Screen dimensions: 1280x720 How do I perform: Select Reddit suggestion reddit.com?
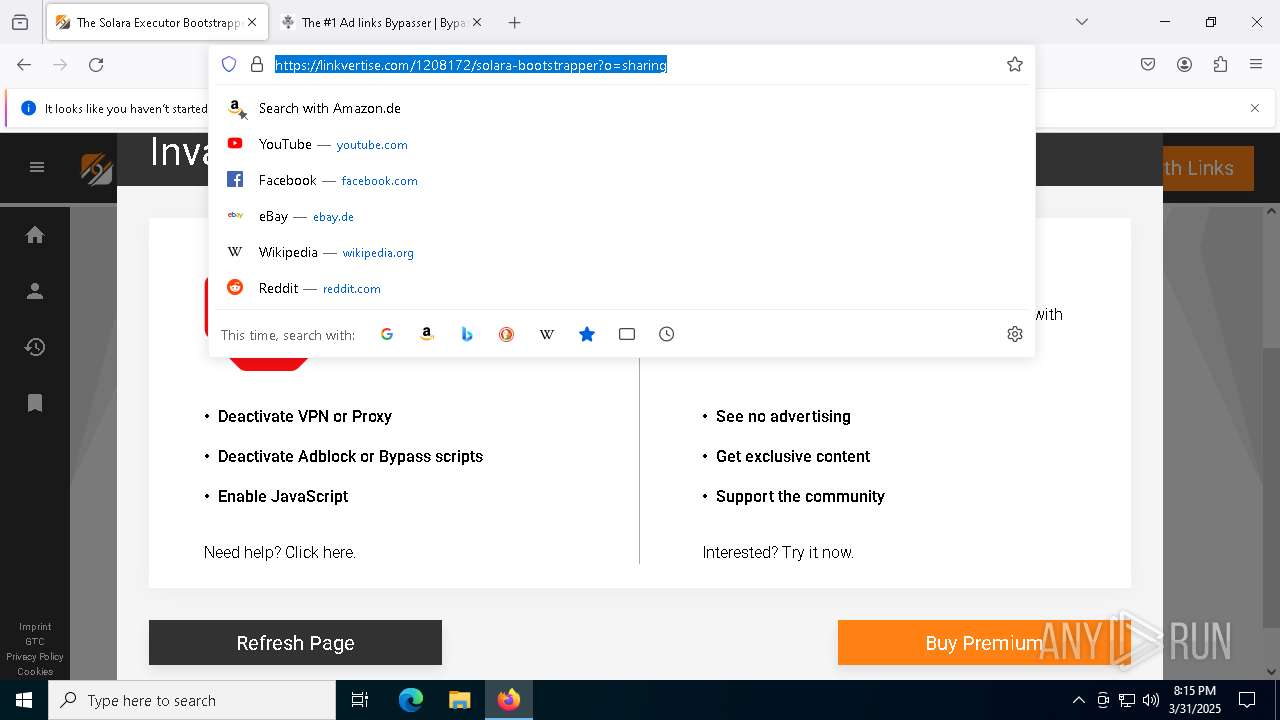tap(622, 288)
